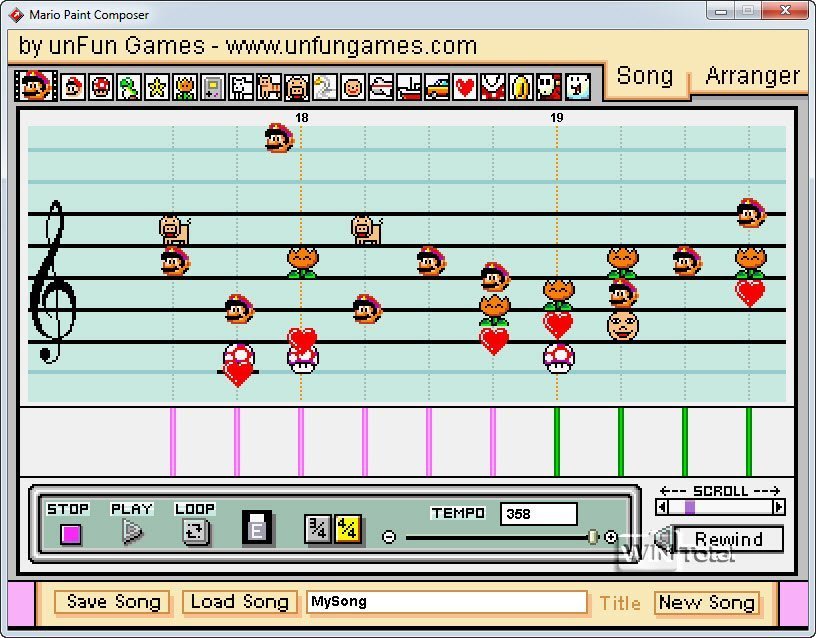The image size is (816, 638).
Task: Open the Arranger tab
Action: (753, 77)
